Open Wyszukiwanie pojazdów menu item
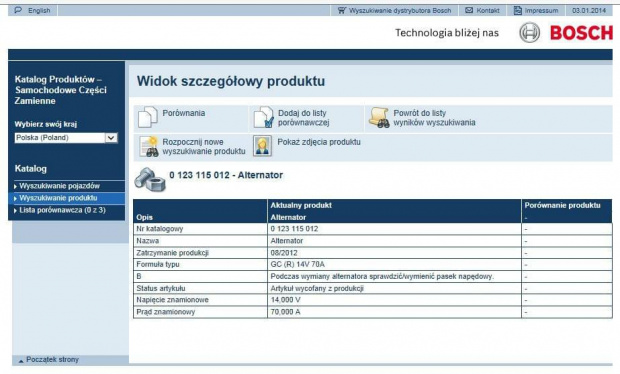 pyautogui.click(x=59, y=186)
